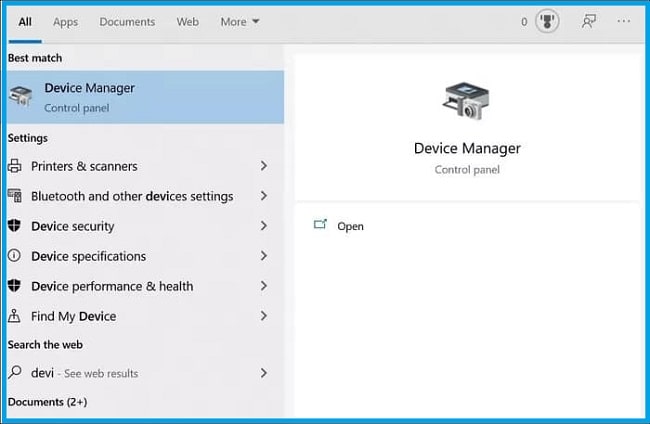This screenshot has width=650, height=424.
Task: Expand Printers & scanners chevron
Action: click(264, 166)
